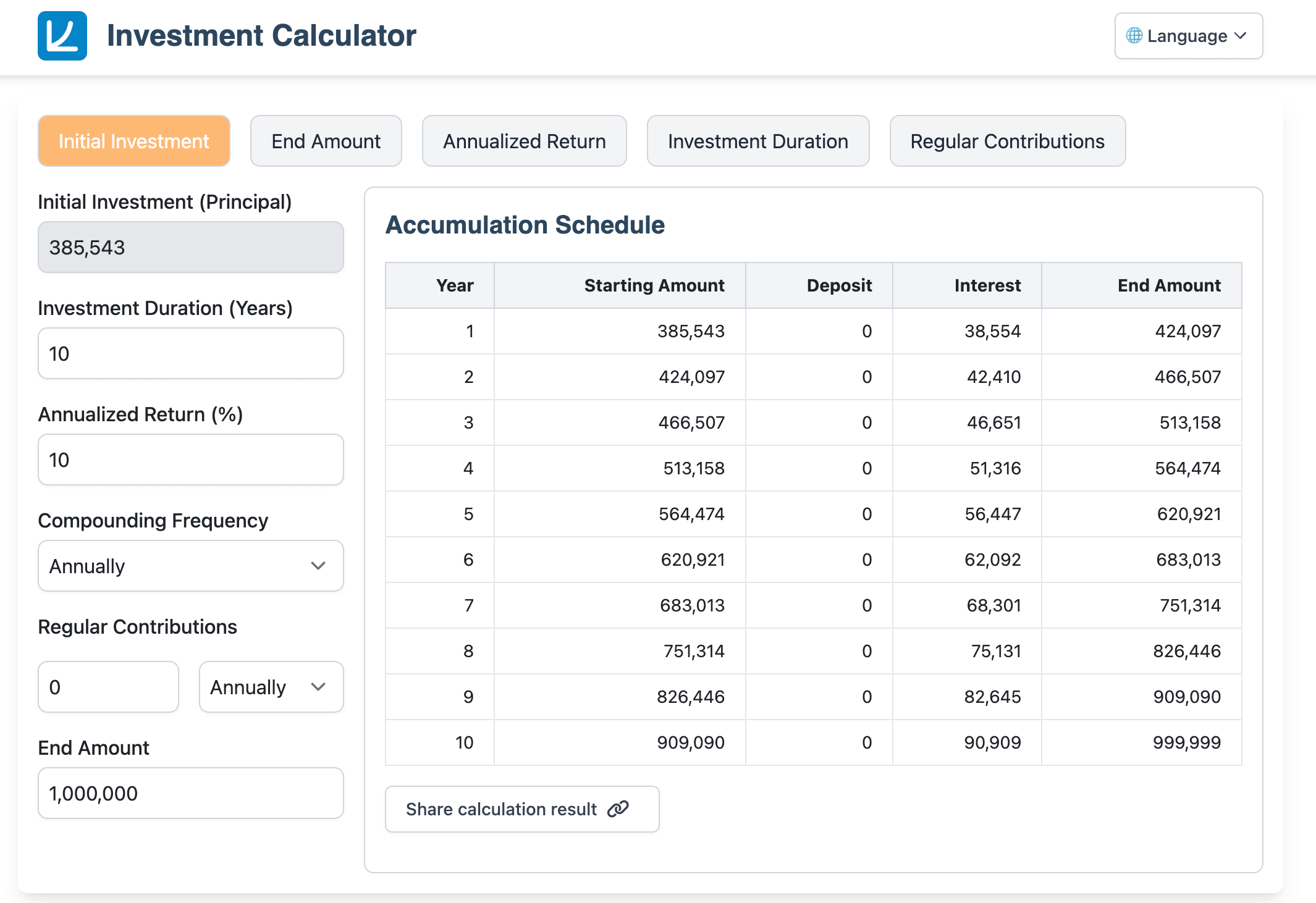Click the link icon on Share calculation result
The width and height of the screenshot is (1316, 903).
617,809
